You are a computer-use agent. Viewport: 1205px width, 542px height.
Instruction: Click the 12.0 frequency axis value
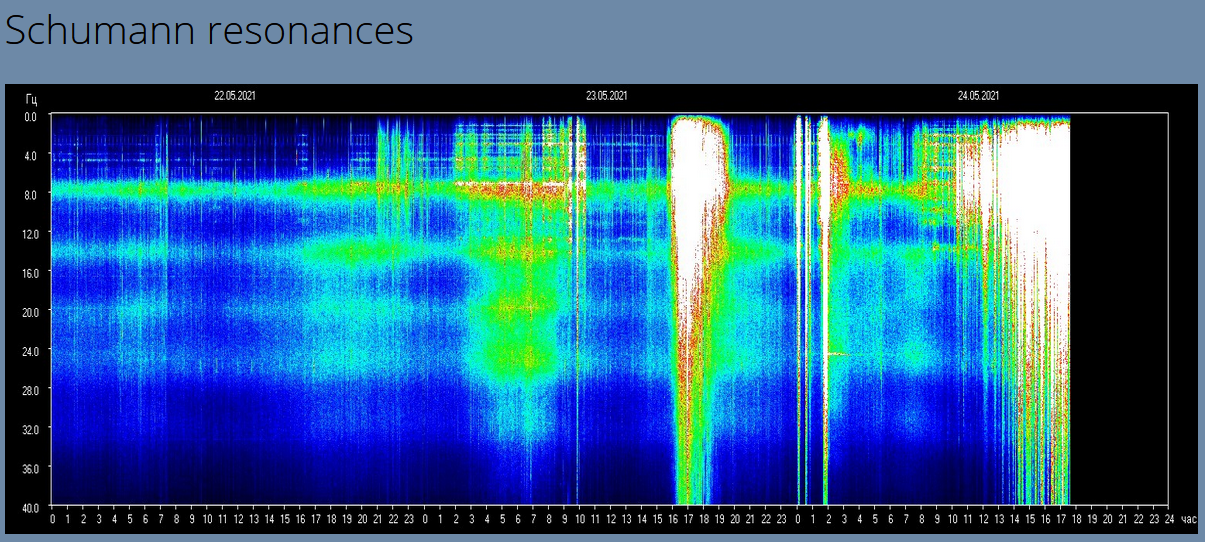tap(29, 233)
